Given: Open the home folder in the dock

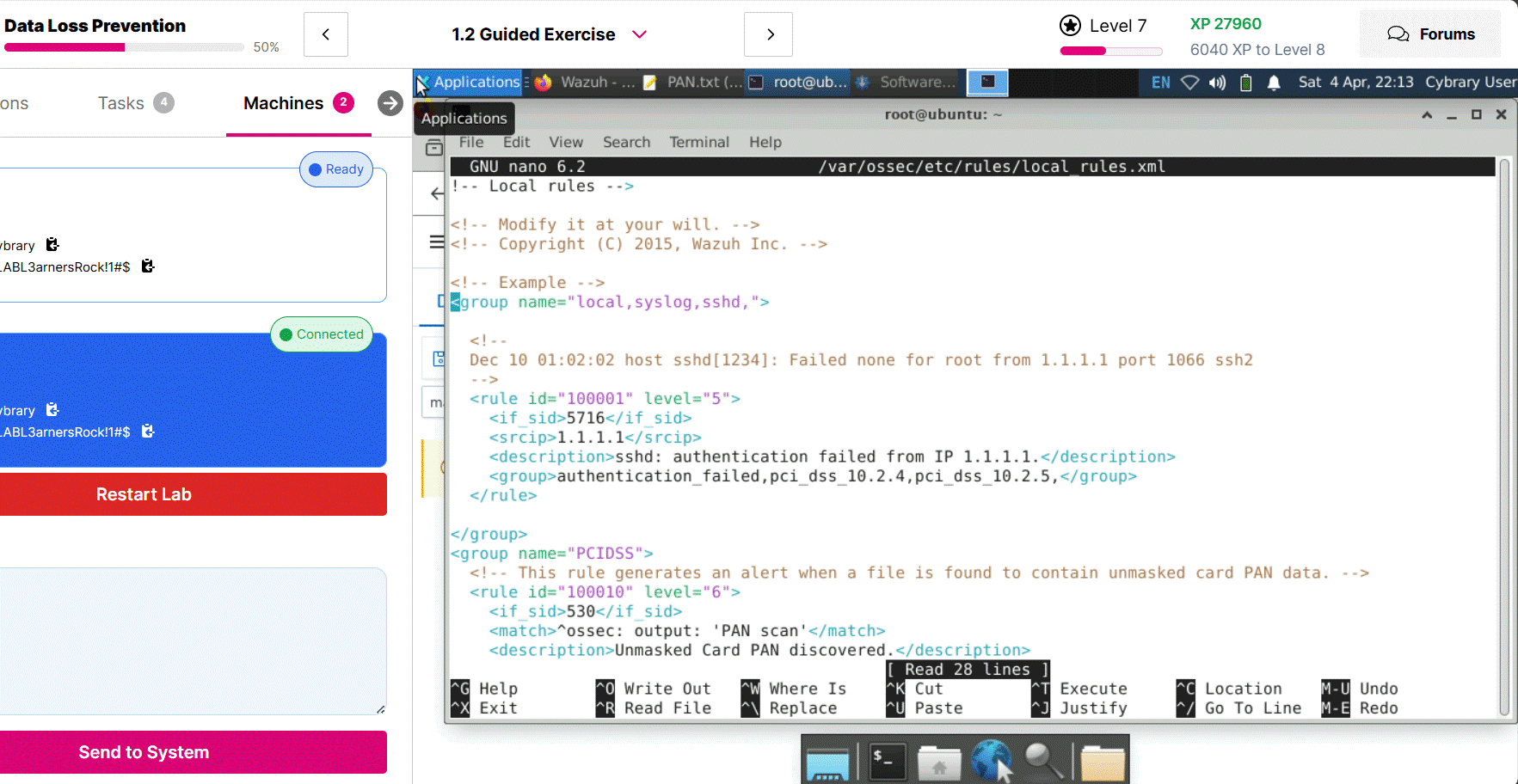Looking at the screenshot, I should click(x=938, y=762).
